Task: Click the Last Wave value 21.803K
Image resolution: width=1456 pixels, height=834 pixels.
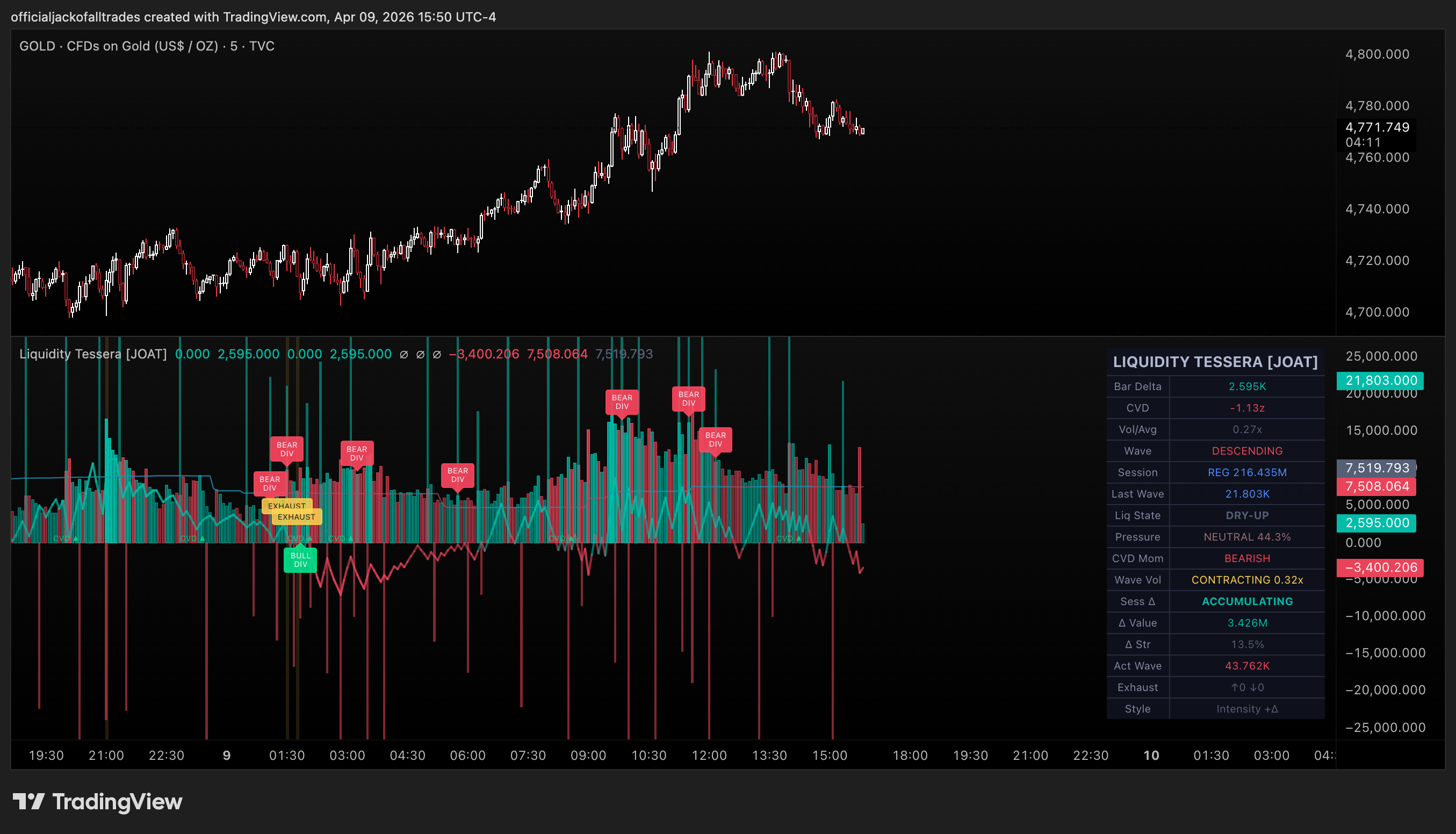Action: tap(1247, 494)
